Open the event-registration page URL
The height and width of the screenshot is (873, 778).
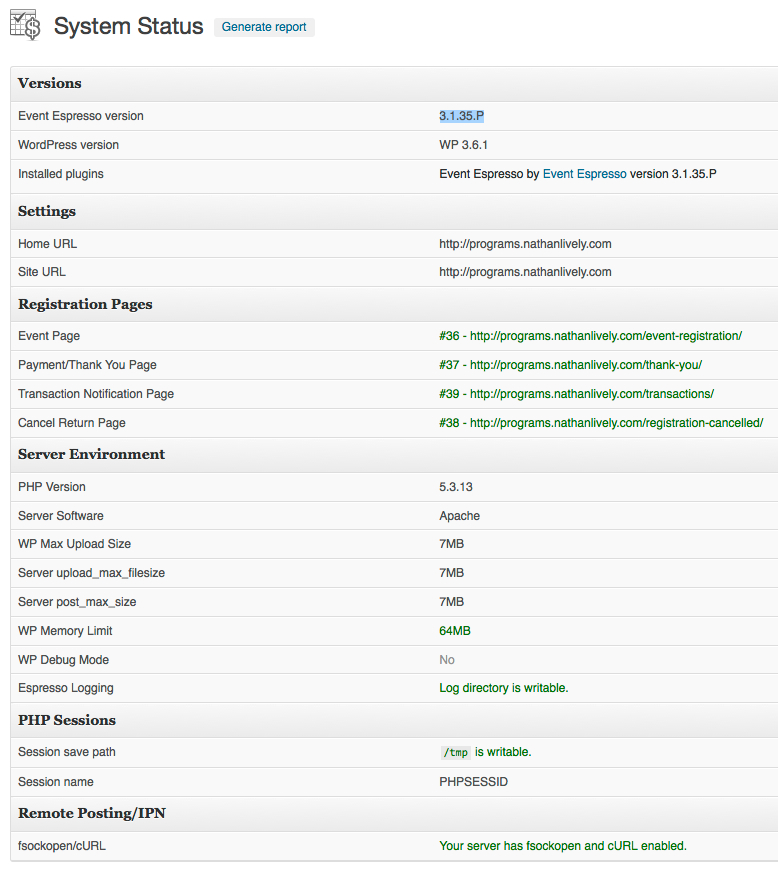pyautogui.click(x=605, y=336)
